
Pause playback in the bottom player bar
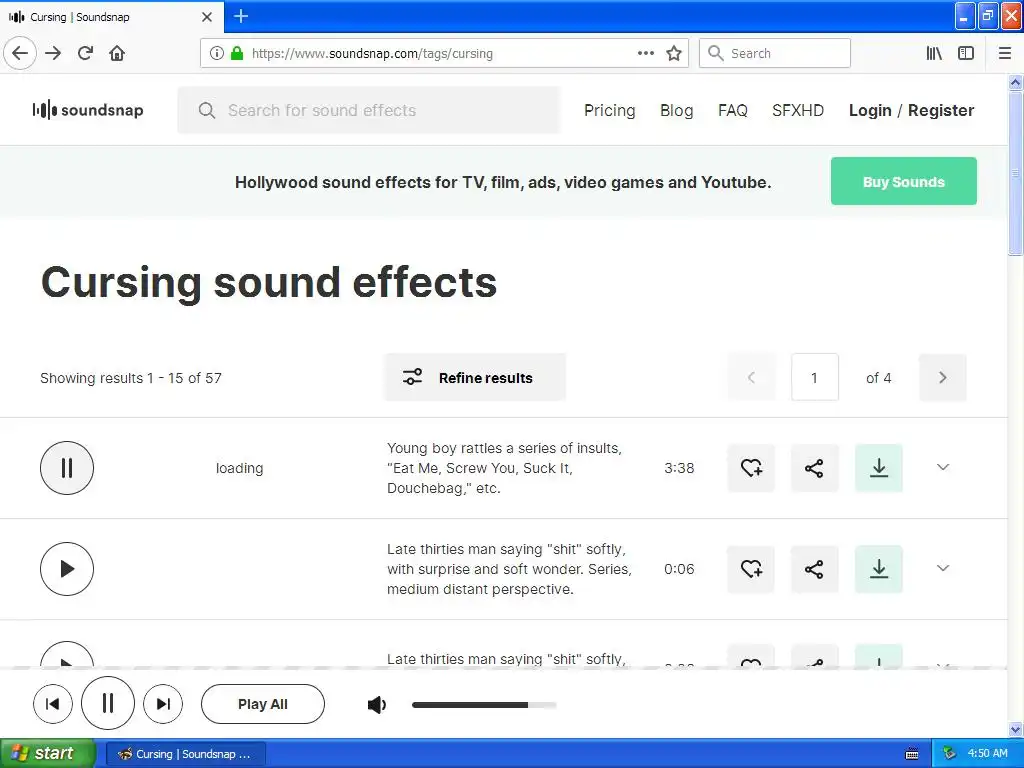[108, 703]
